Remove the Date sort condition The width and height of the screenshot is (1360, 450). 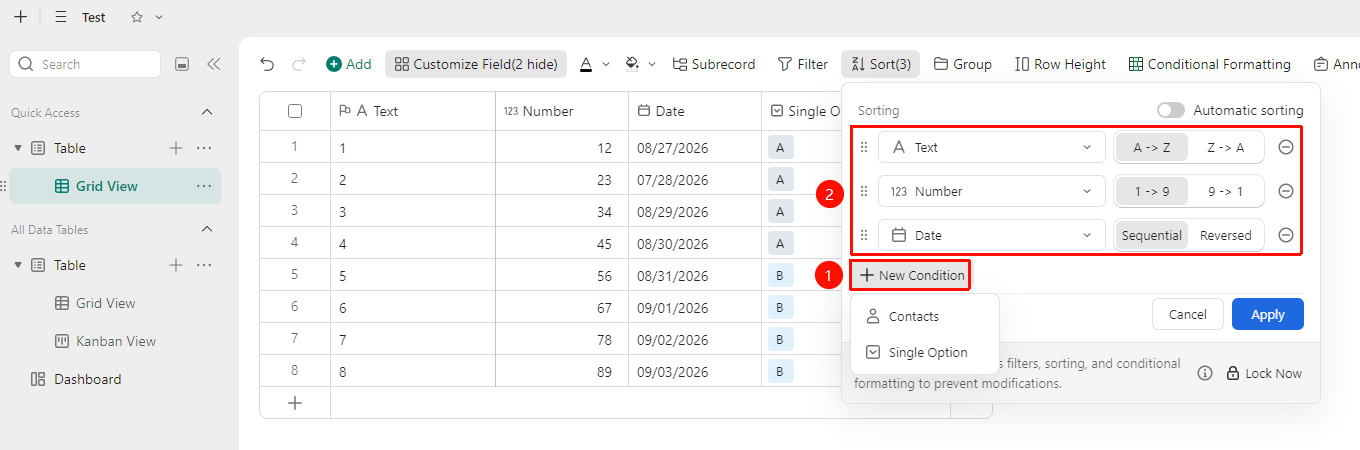1286,235
